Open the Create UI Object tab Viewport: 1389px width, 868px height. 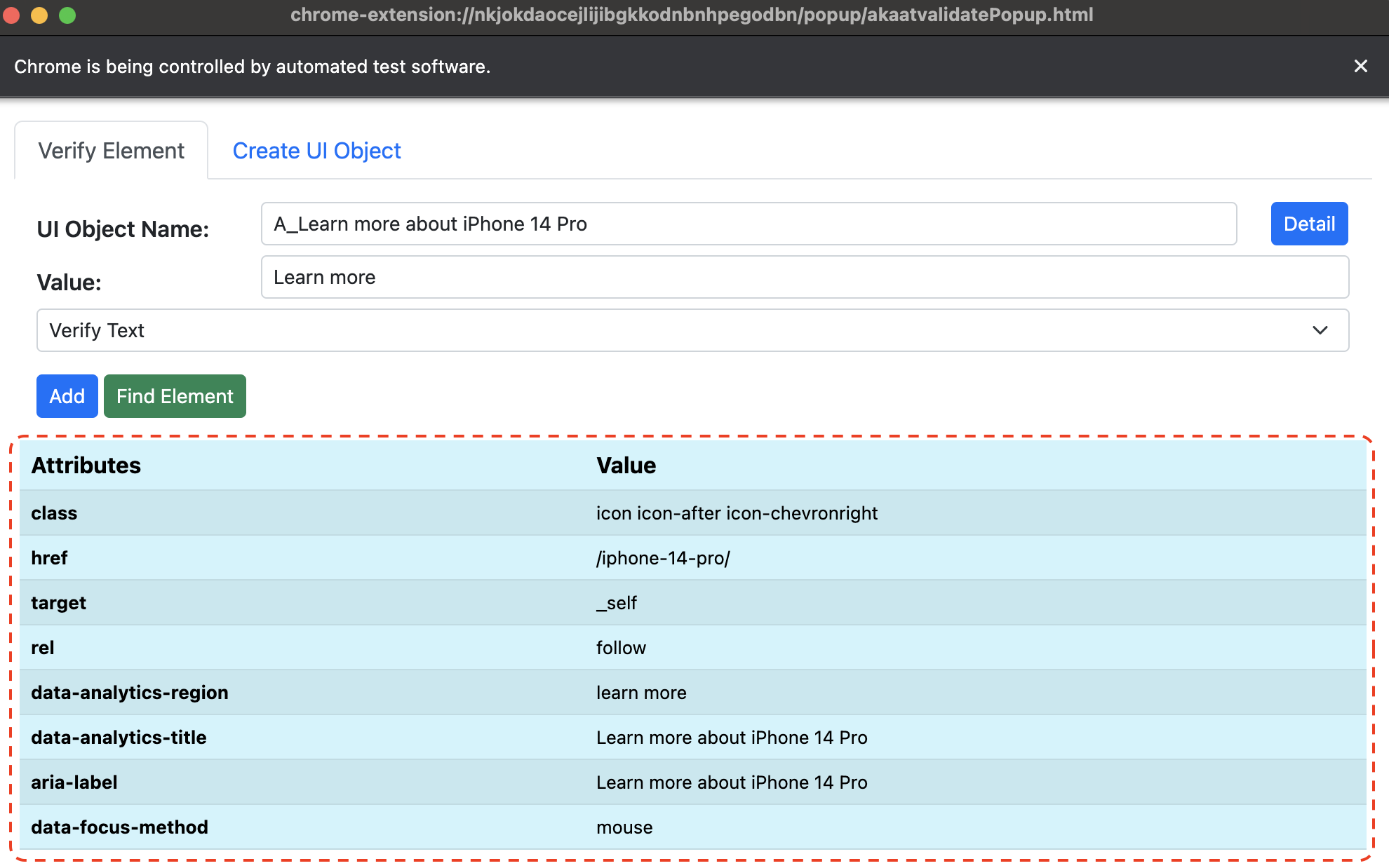coord(316,151)
